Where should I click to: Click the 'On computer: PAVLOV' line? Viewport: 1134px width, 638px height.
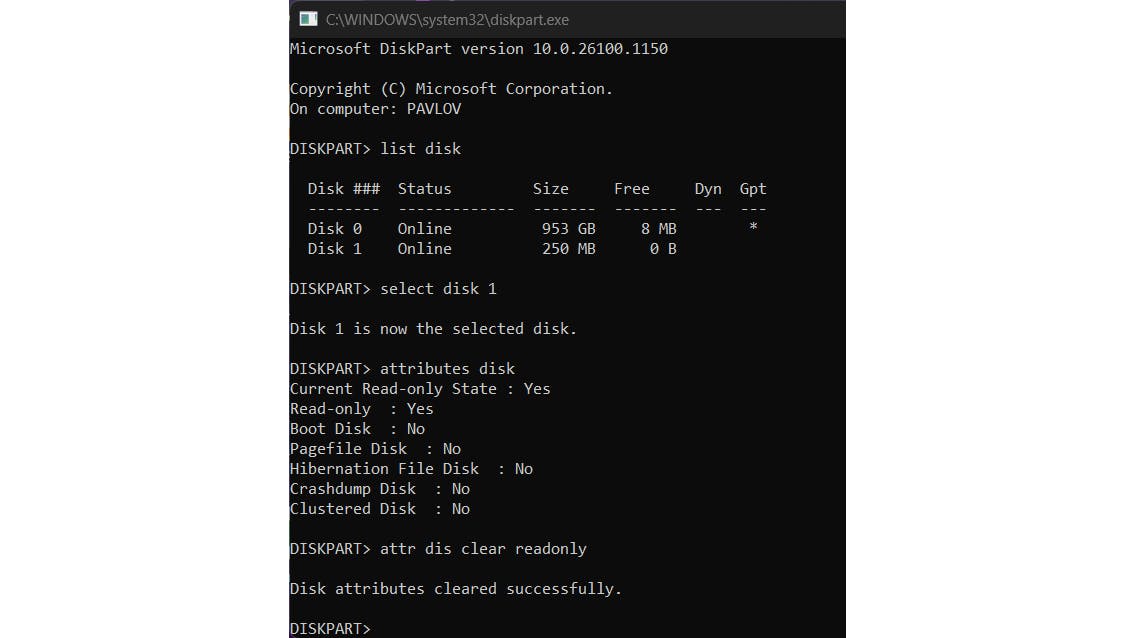click(x=375, y=109)
